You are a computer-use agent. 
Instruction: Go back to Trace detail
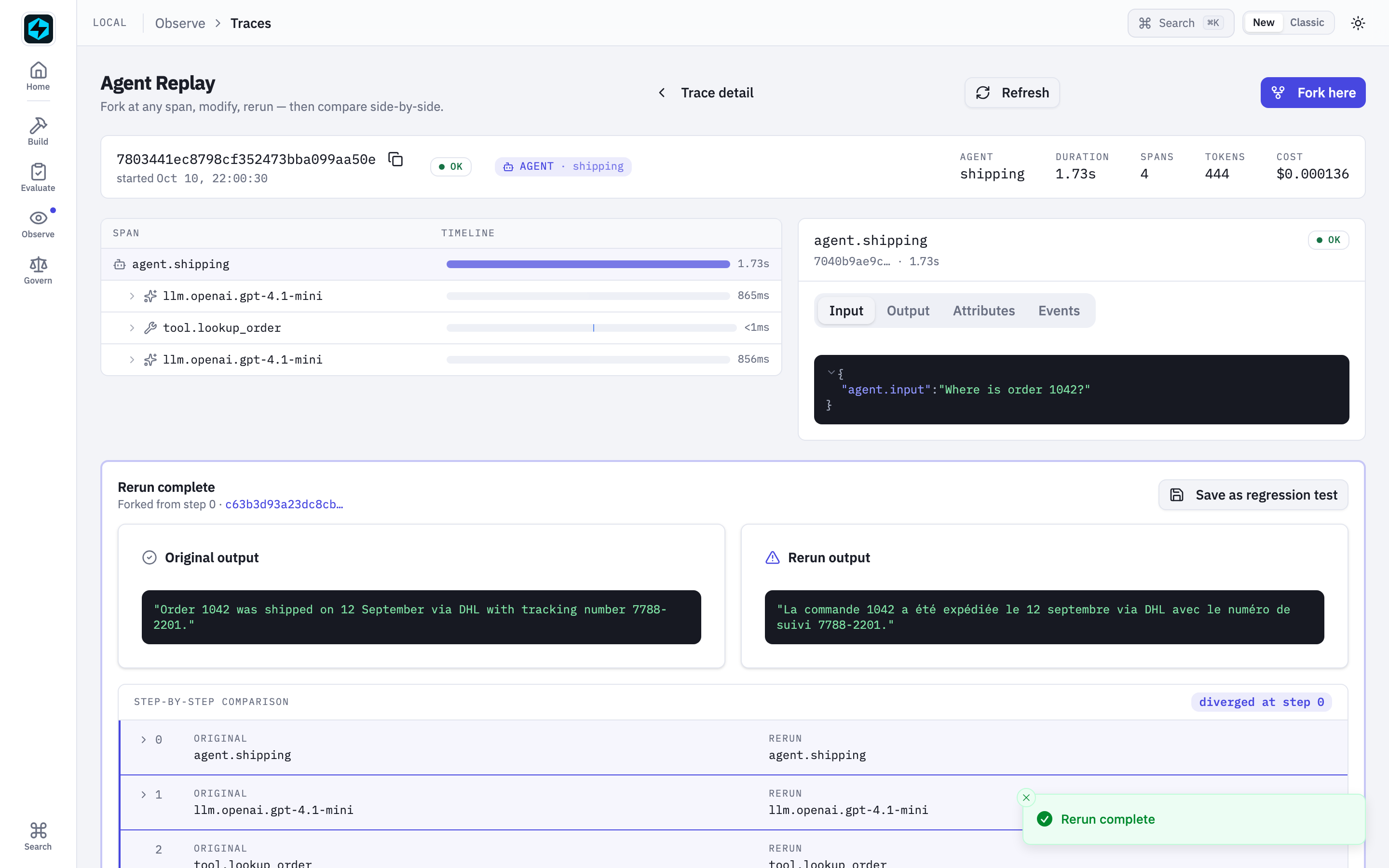point(706,93)
